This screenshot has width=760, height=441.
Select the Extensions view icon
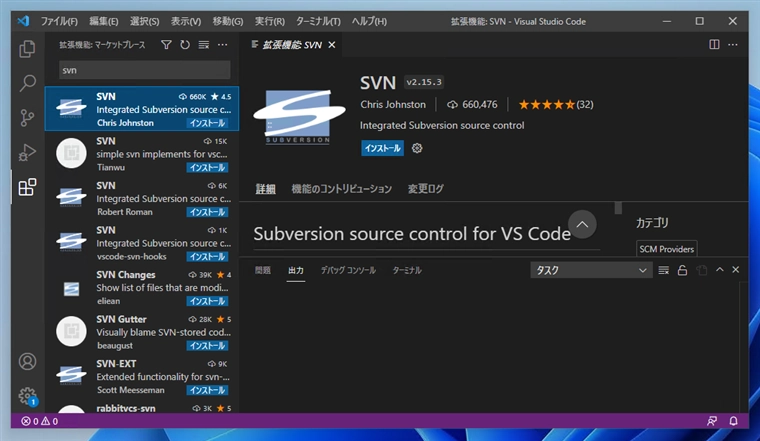pyautogui.click(x=27, y=187)
